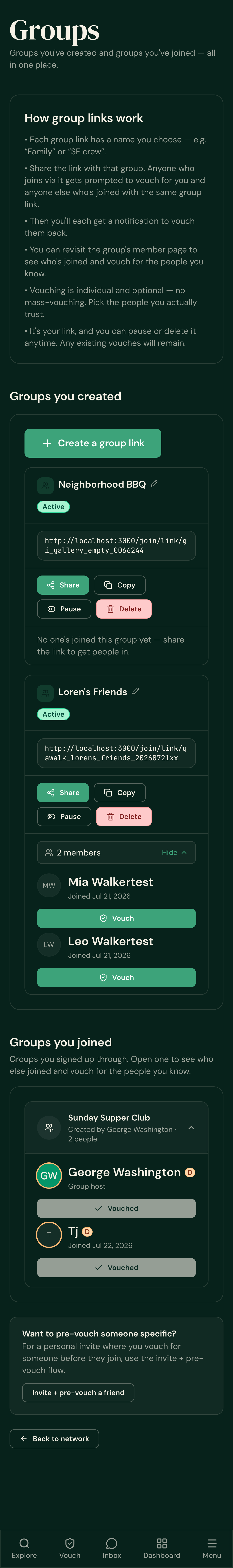This screenshot has width=233, height=1568.
Task: Open the Explore tab in the bottom navigation
Action: pos(24,1548)
